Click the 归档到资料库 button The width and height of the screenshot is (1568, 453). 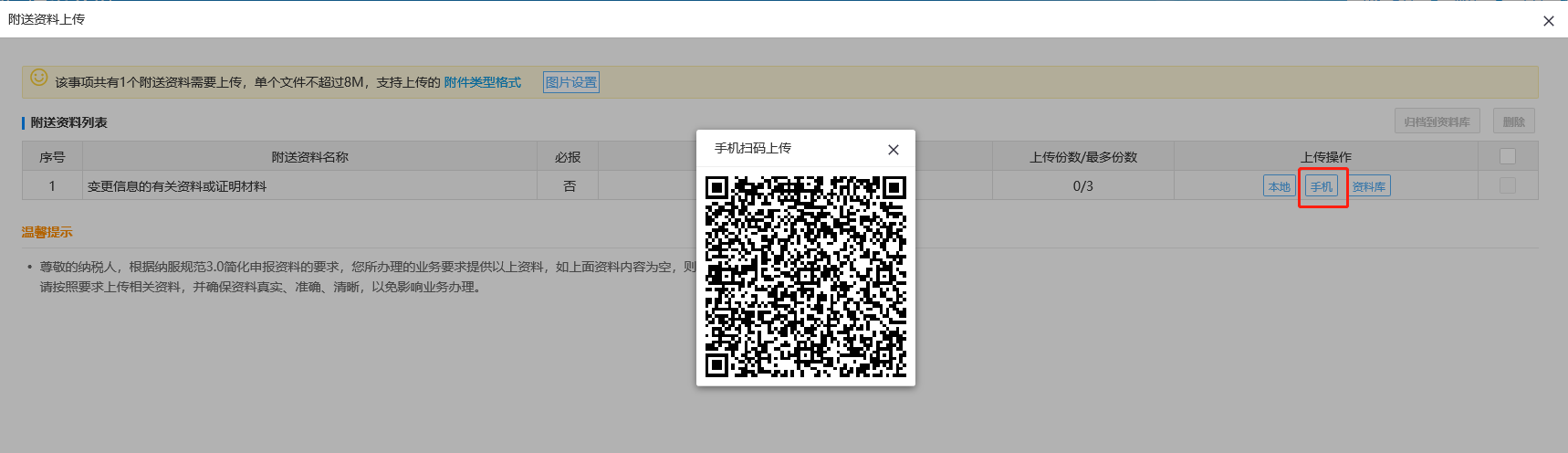[x=1437, y=121]
